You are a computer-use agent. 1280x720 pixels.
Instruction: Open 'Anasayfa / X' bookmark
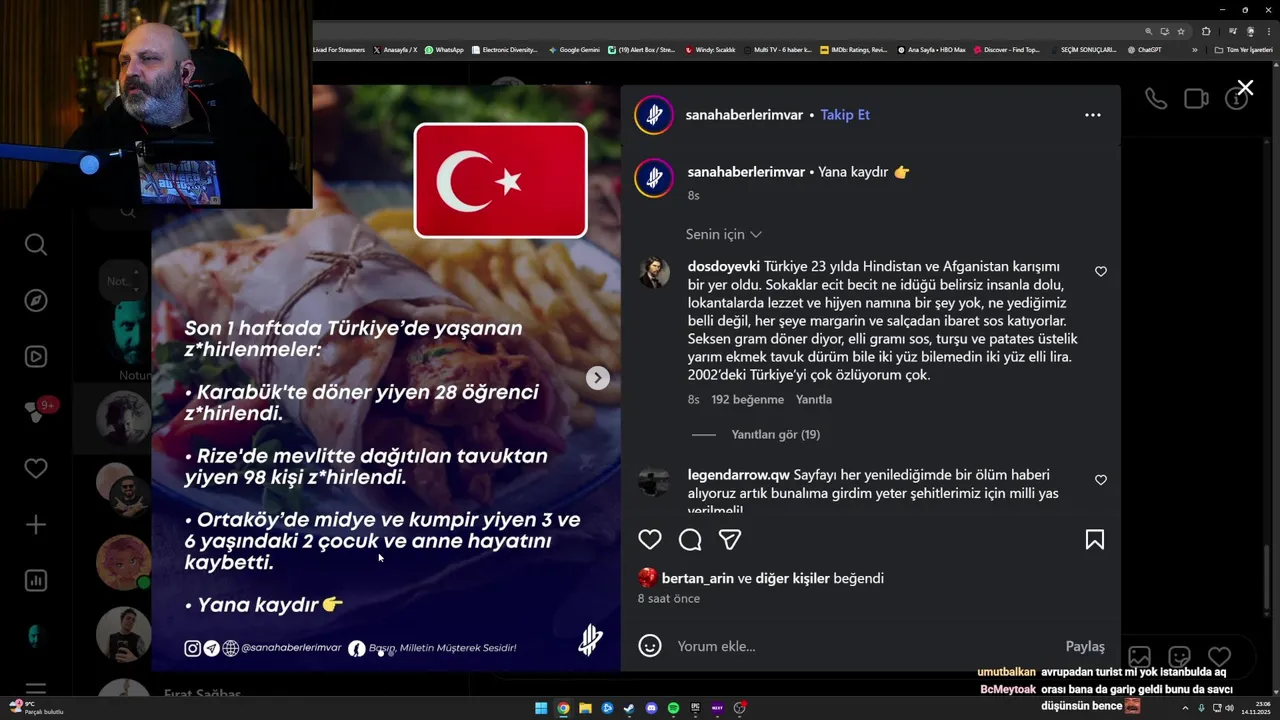click(x=395, y=50)
